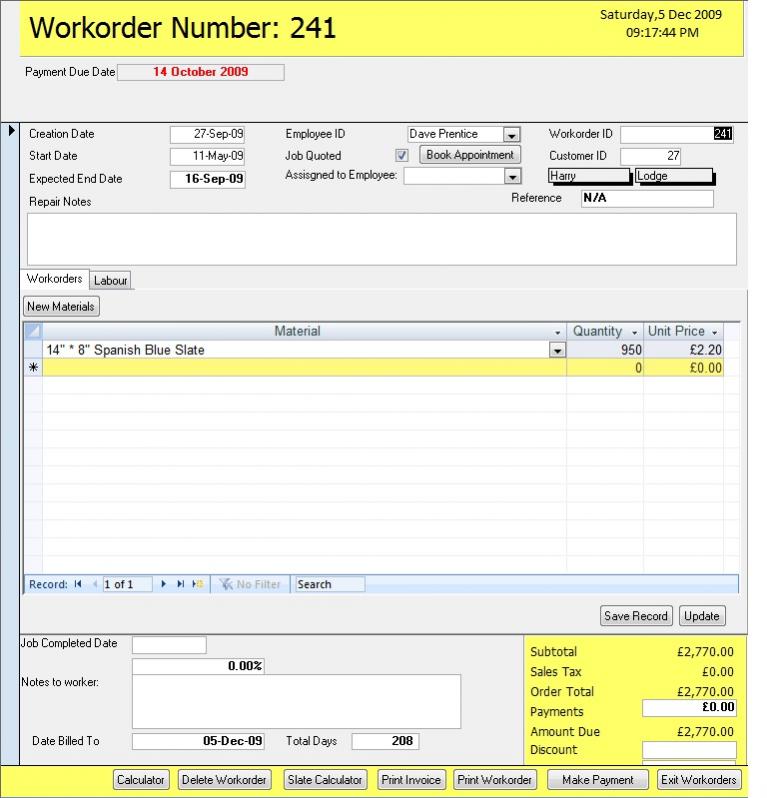Click the customer last name Lodge field

(674, 176)
